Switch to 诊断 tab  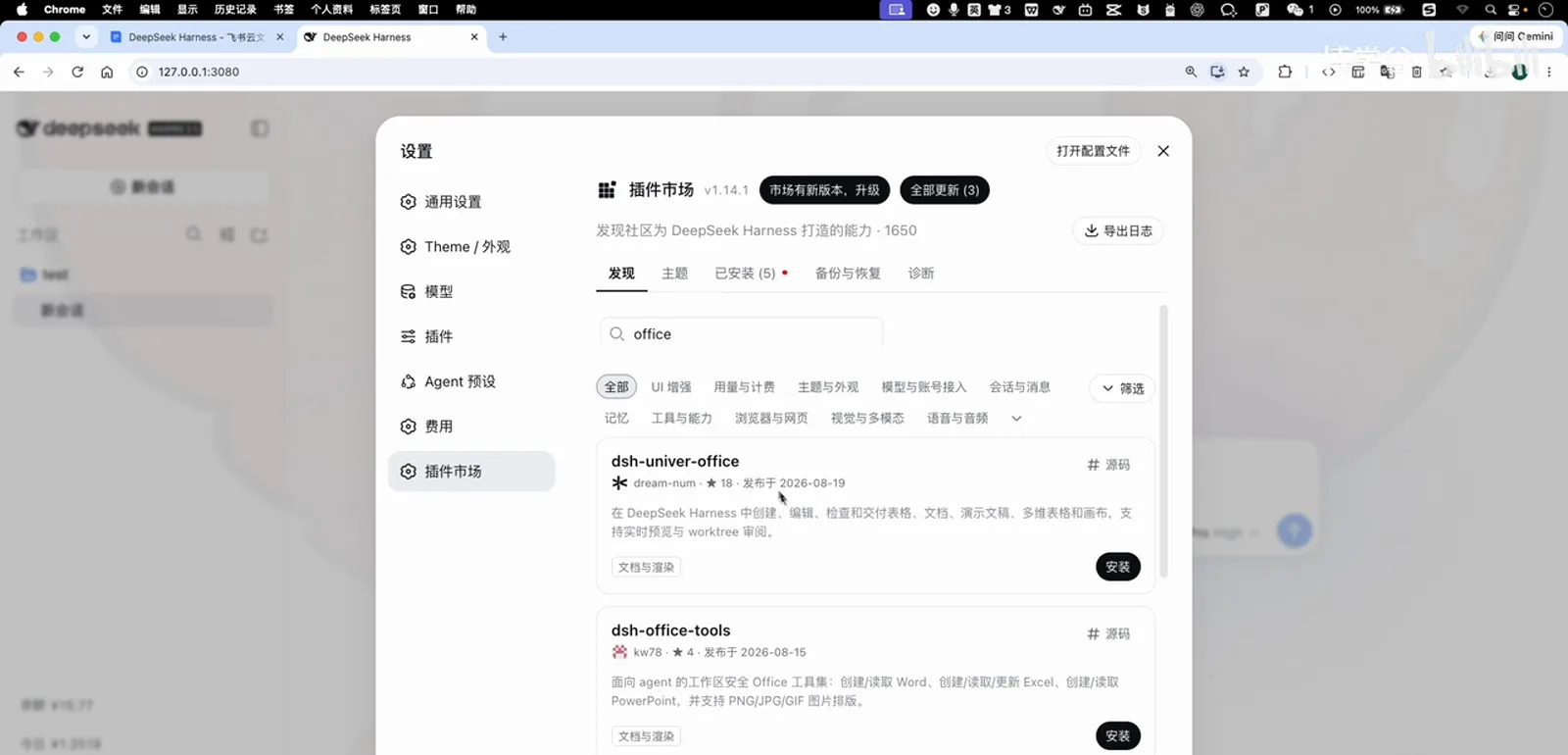coord(921,274)
